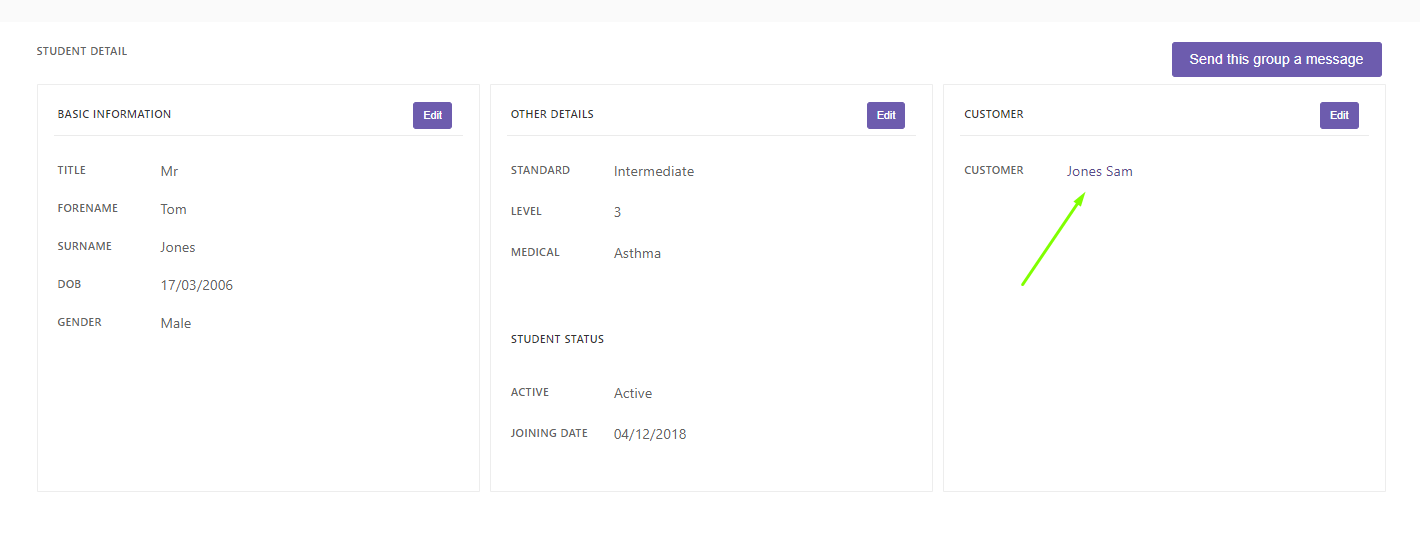
Task: Click the forename value Tom
Action: [173, 209]
